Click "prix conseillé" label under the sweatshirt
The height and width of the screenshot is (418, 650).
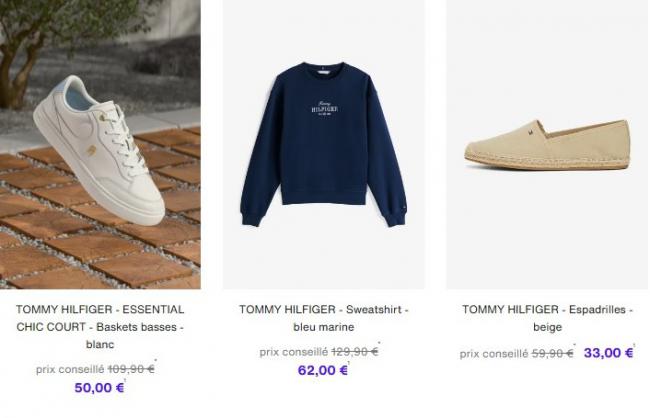pos(293,352)
